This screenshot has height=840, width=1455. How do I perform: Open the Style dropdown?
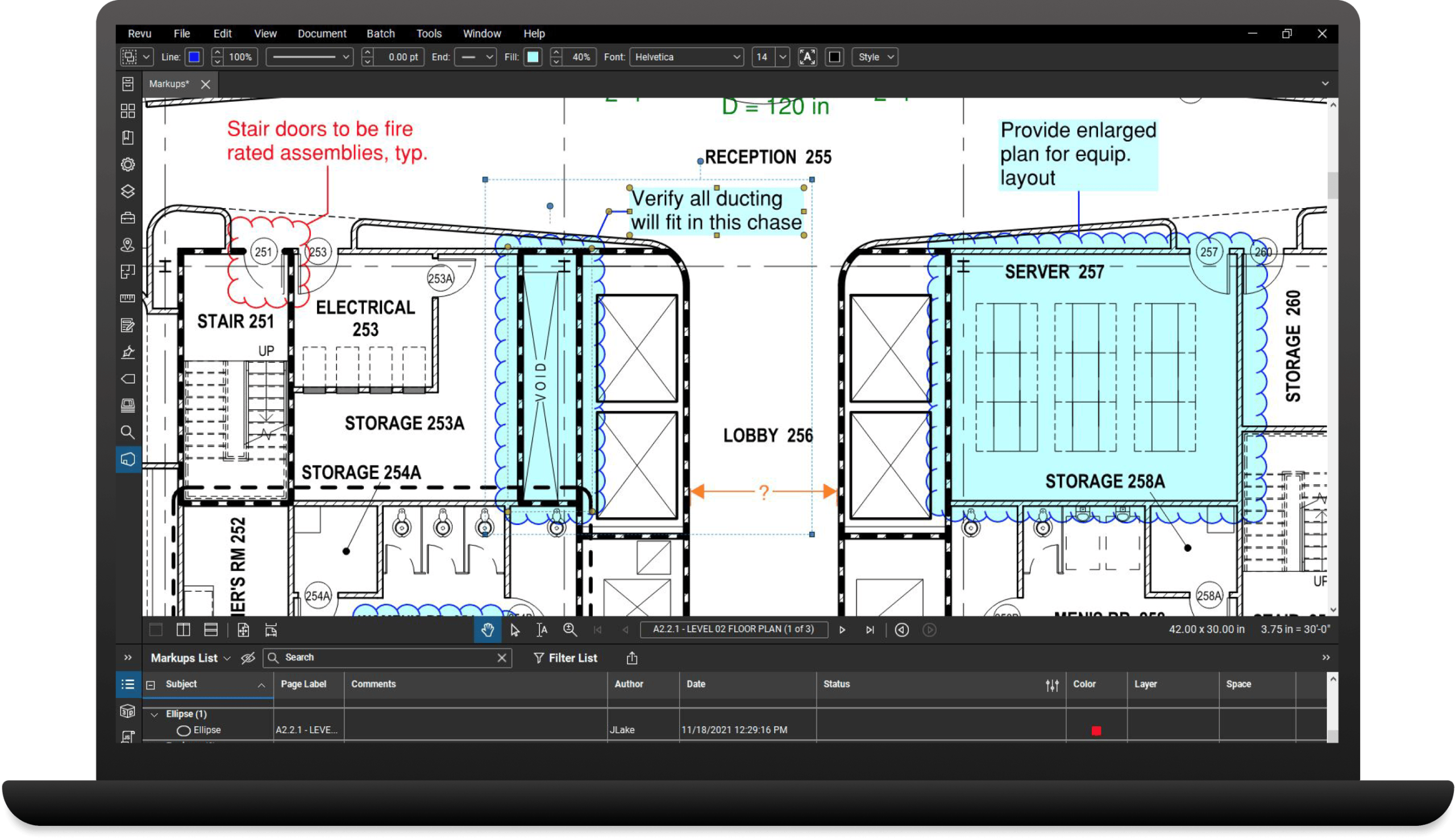coord(875,57)
